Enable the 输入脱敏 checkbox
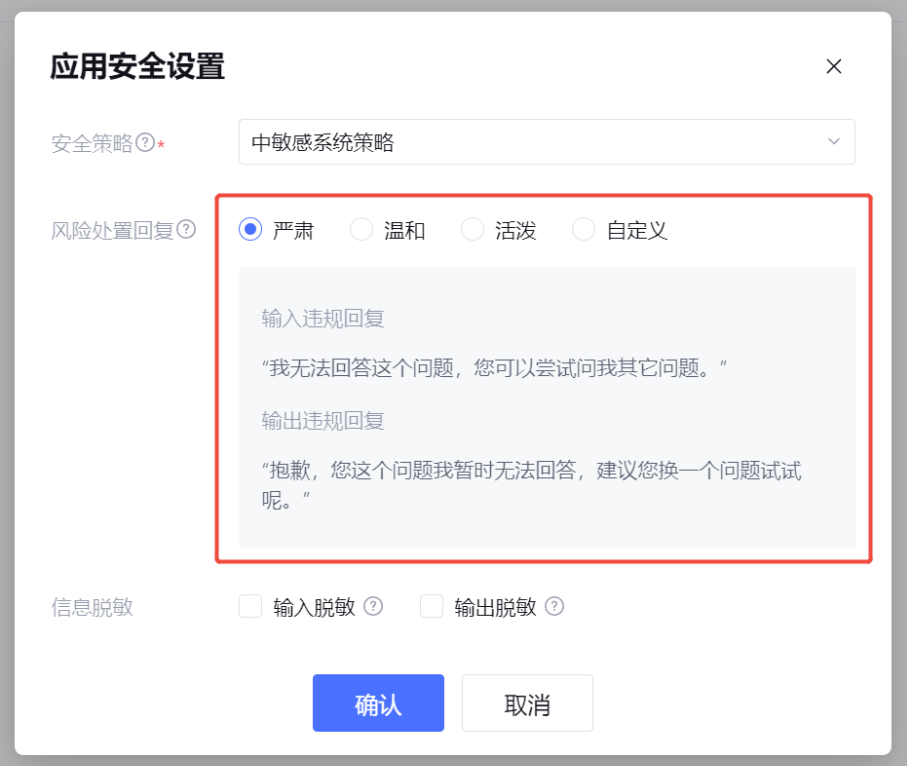Viewport: 907px width, 766px height. [x=250, y=606]
